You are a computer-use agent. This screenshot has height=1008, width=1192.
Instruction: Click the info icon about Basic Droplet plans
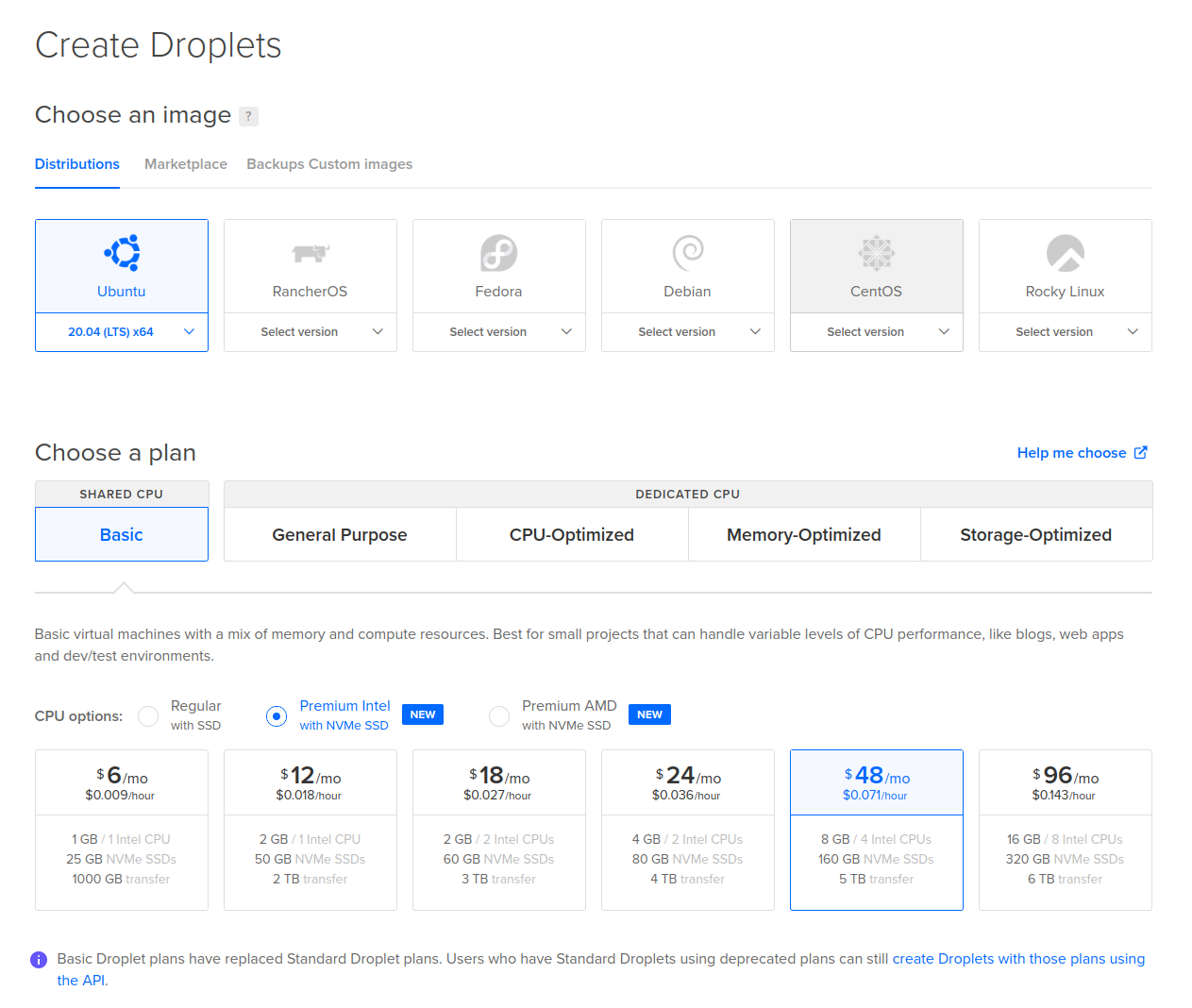[x=39, y=959]
